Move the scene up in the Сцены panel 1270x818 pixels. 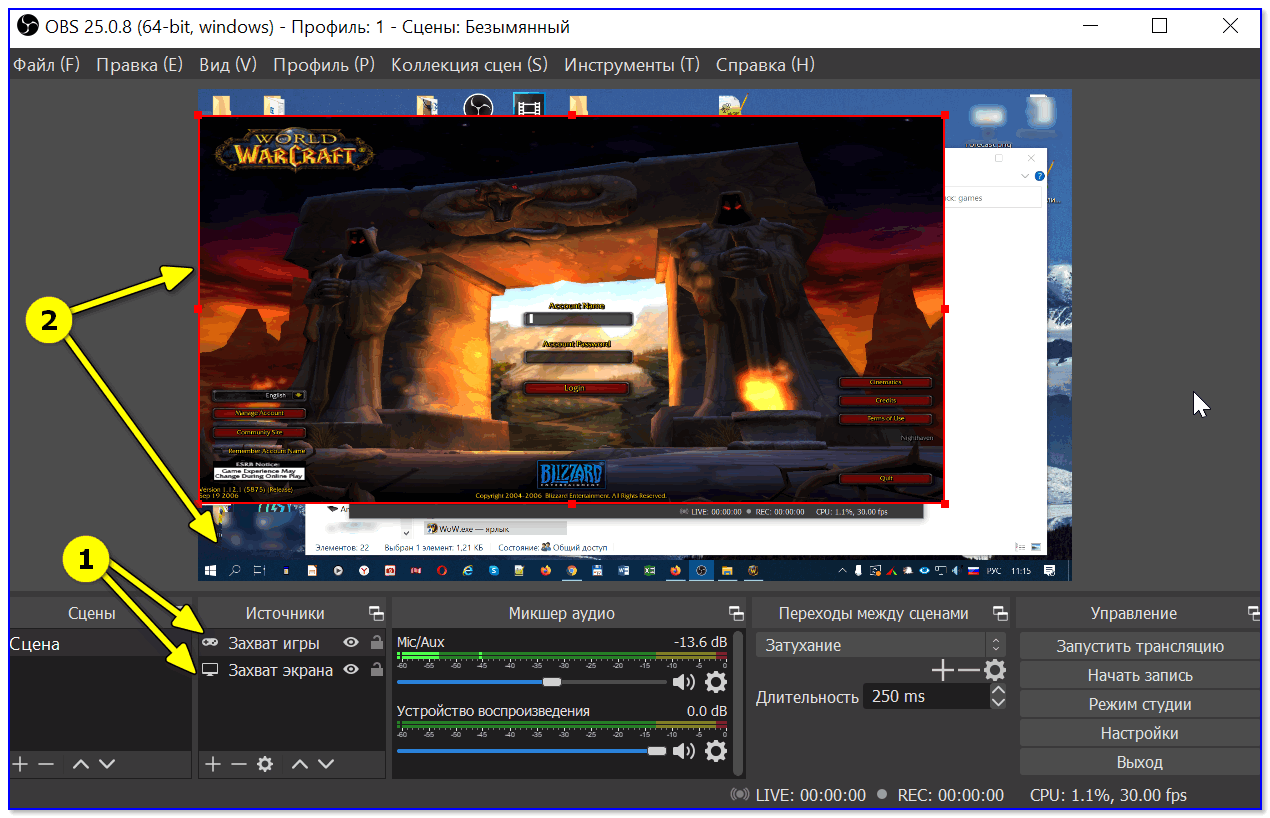[81, 764]
